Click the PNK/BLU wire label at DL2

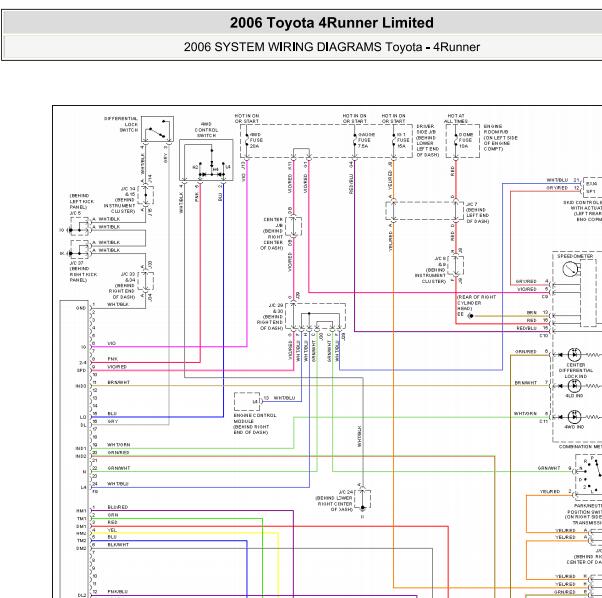point(117,591)
